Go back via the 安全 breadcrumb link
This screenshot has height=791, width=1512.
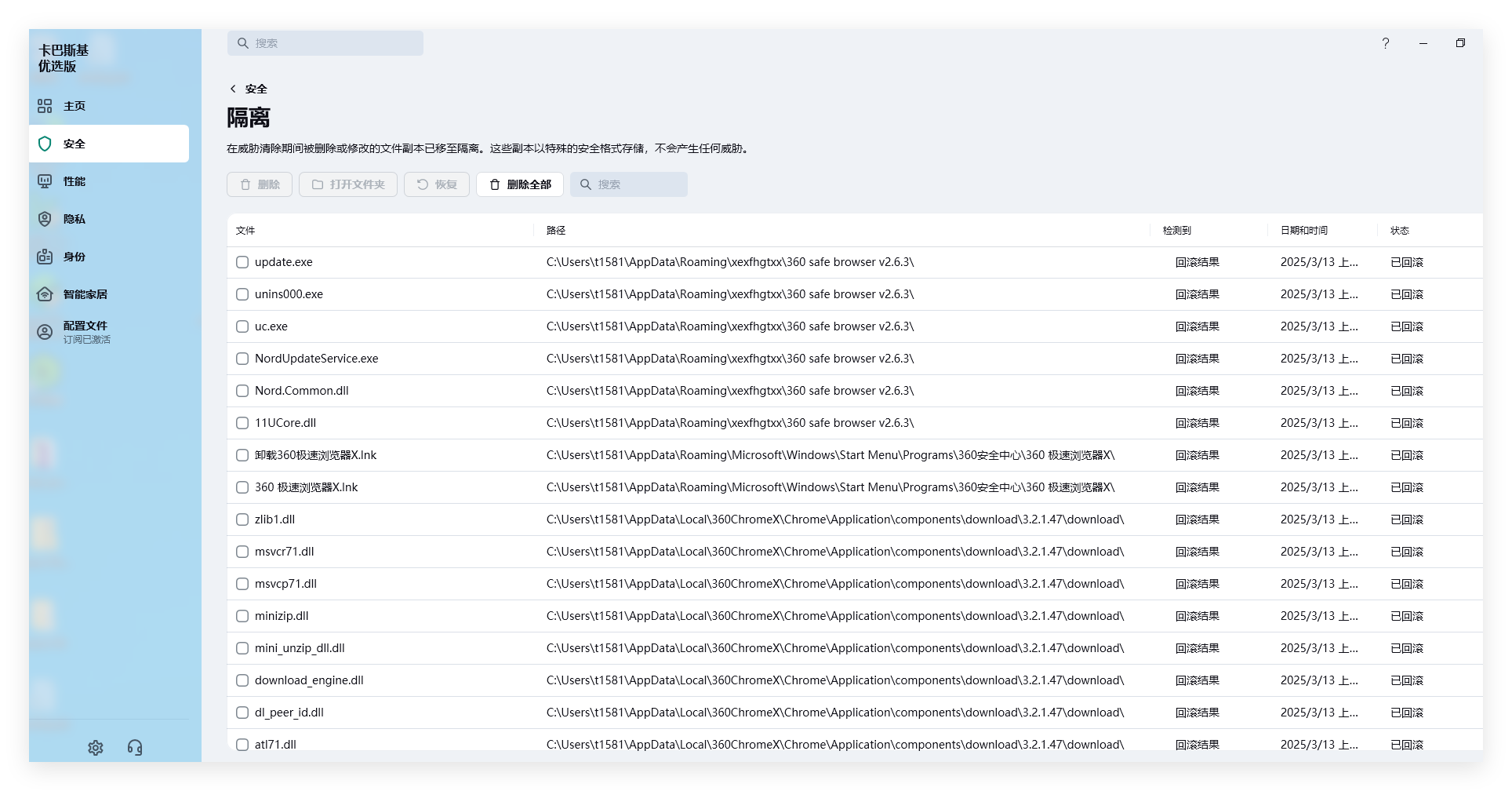click(256, 89)
